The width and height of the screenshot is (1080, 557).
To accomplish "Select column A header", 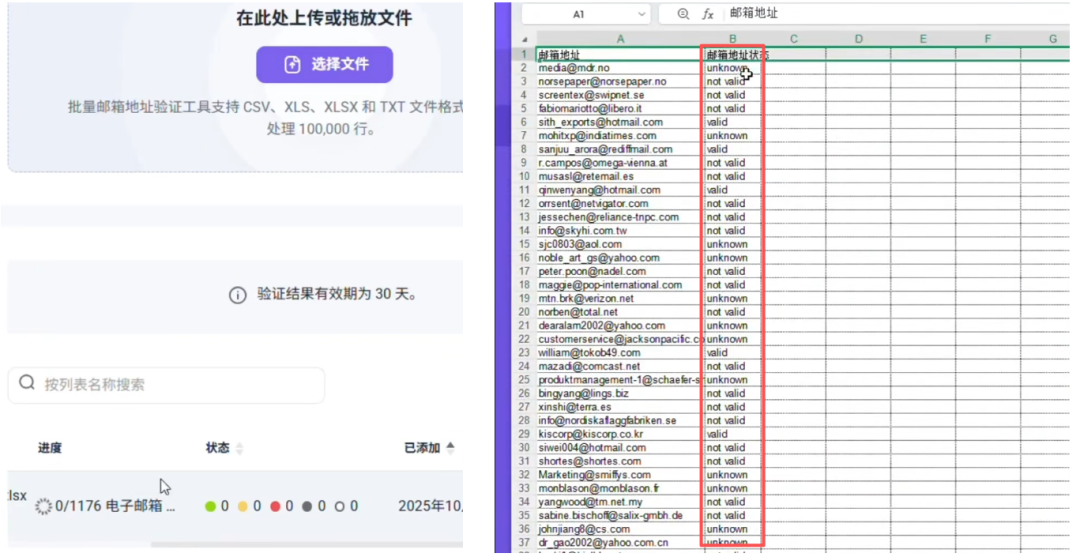I will [620, 39].
